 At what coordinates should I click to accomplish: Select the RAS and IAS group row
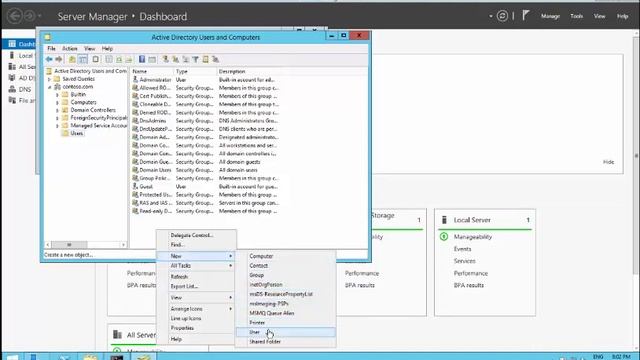(205, 203)
